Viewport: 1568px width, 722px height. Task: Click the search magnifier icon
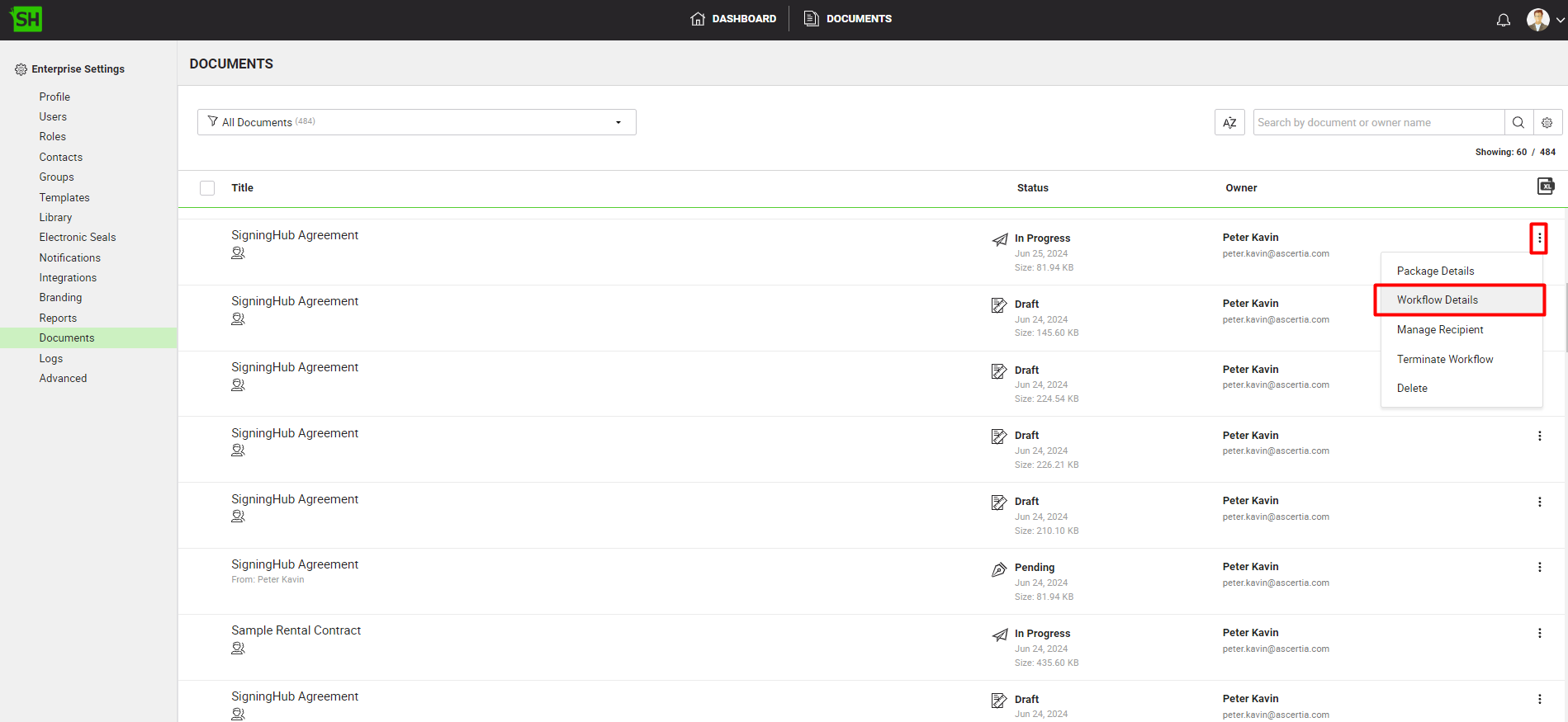point(1518,122)
